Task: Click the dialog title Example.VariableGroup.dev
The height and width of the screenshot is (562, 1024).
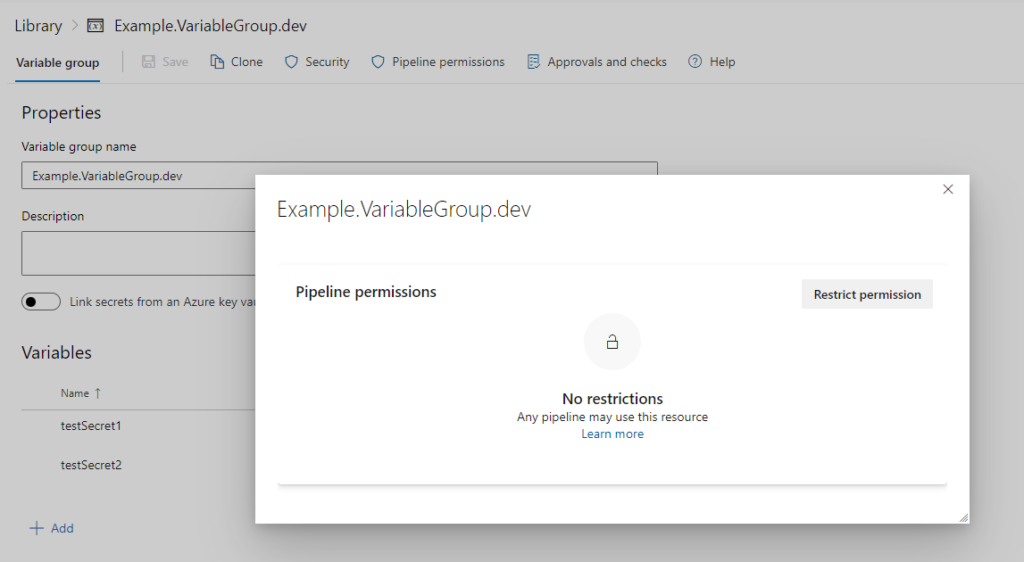Action: tap(404, 210)
